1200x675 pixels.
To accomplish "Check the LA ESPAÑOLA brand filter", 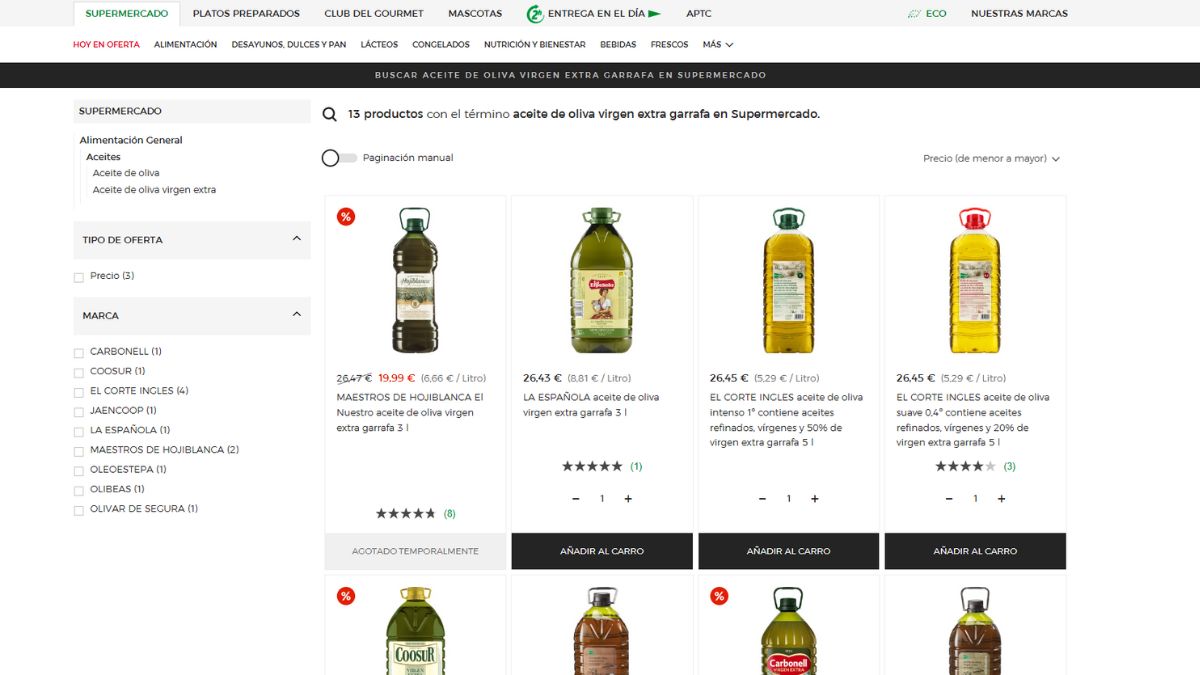I will tap(79, 431).
